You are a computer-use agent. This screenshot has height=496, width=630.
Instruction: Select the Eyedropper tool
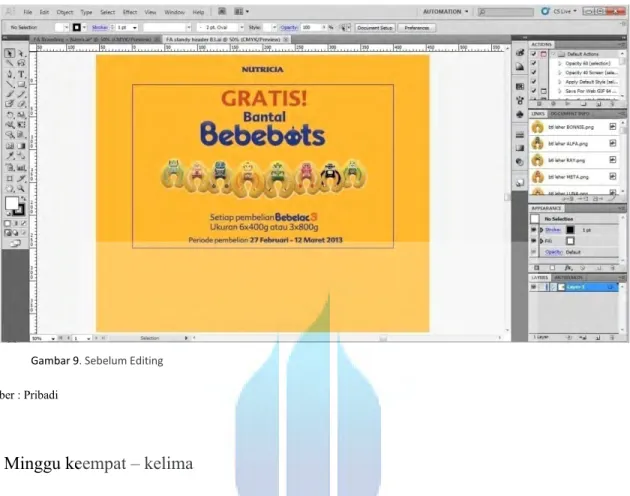(x=10, y=156)
